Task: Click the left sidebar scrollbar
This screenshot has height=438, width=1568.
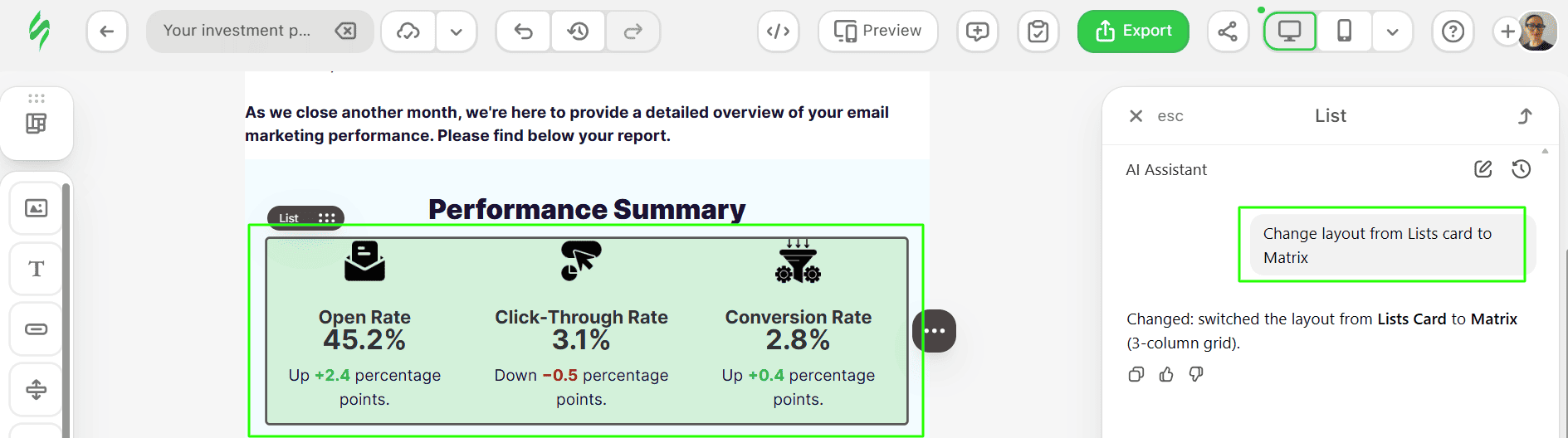Action: click(66, 311)
